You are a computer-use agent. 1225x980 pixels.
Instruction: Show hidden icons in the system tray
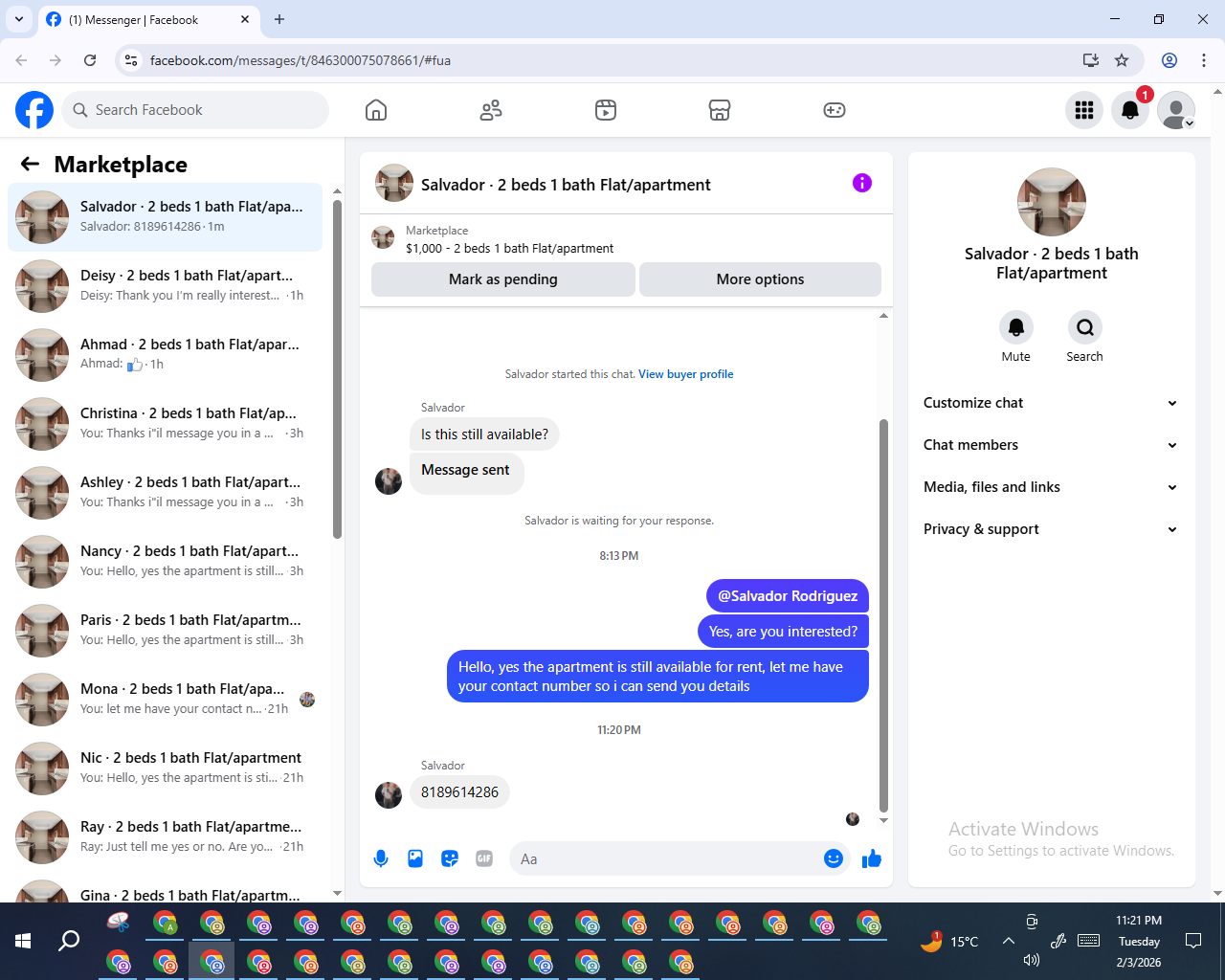point(1009,942)
